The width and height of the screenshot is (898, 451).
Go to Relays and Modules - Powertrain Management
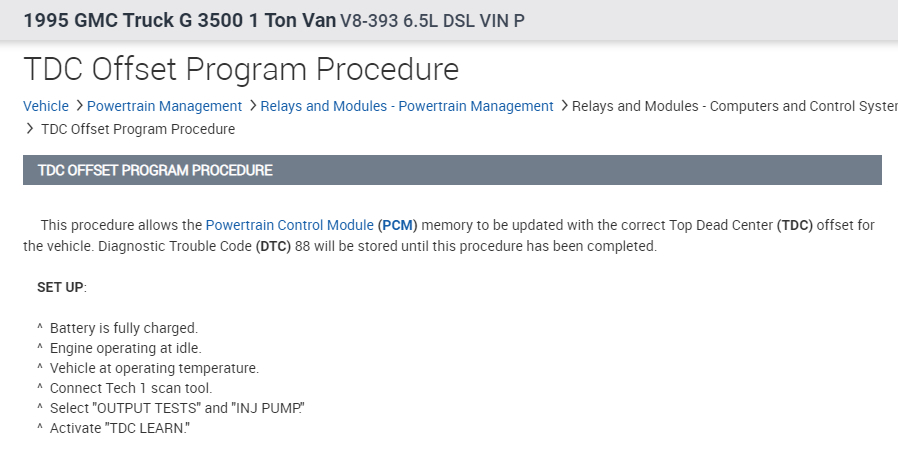407,106
